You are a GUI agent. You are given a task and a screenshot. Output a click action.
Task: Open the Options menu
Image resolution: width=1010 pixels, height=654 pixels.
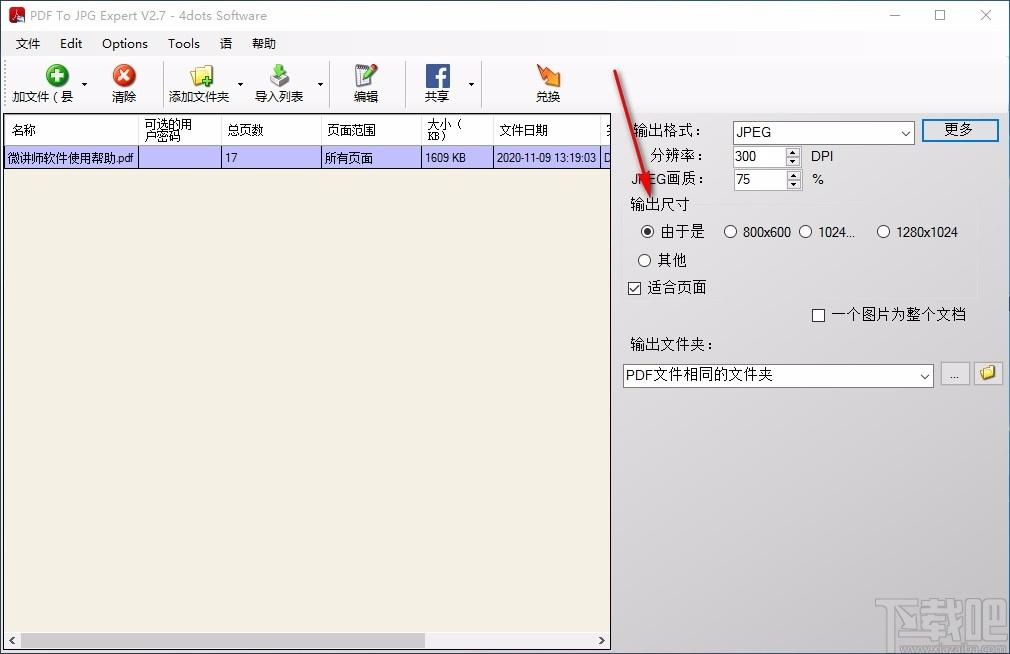125,44
